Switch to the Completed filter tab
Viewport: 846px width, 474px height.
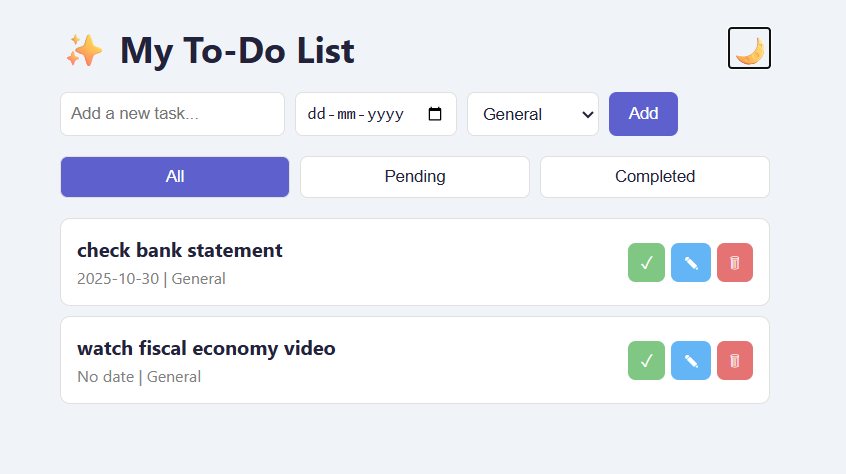pyautogui.click(x=655, y=177)
